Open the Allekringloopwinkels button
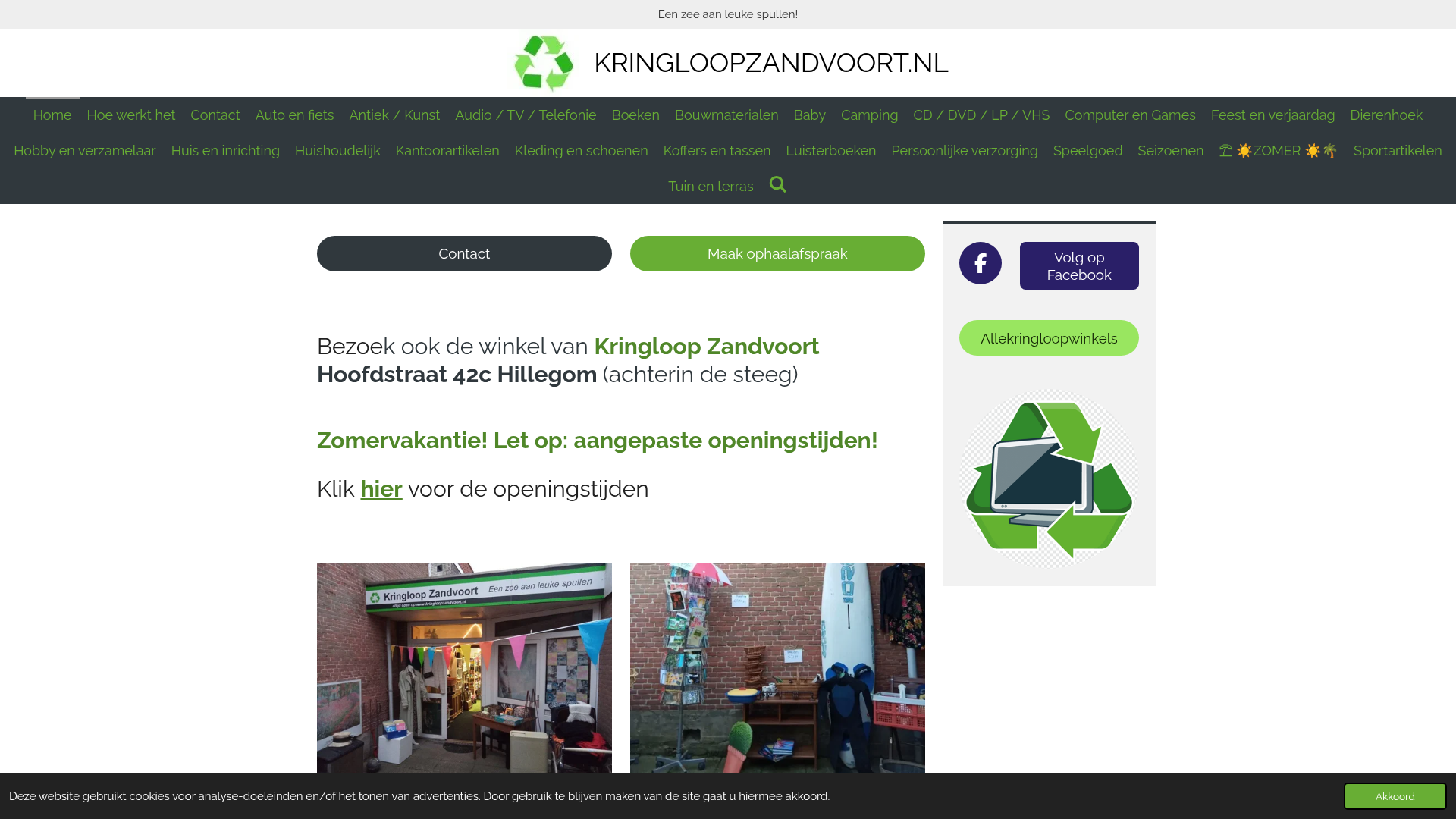The height and width of the screenshot is (819, 1456). point(1049,338)
